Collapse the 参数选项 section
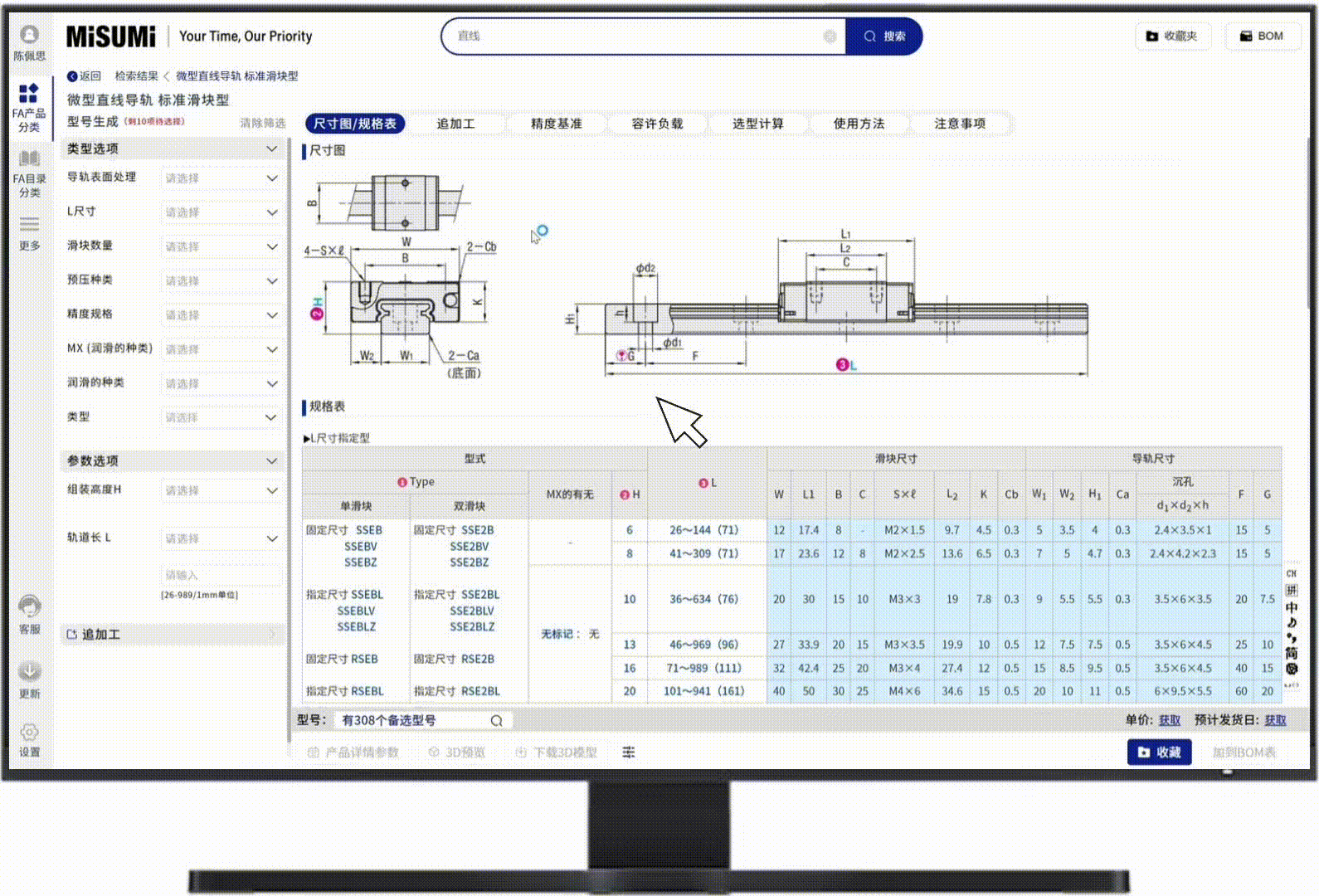The width and height of the screenshot is (1319, 896). point(271,461)
